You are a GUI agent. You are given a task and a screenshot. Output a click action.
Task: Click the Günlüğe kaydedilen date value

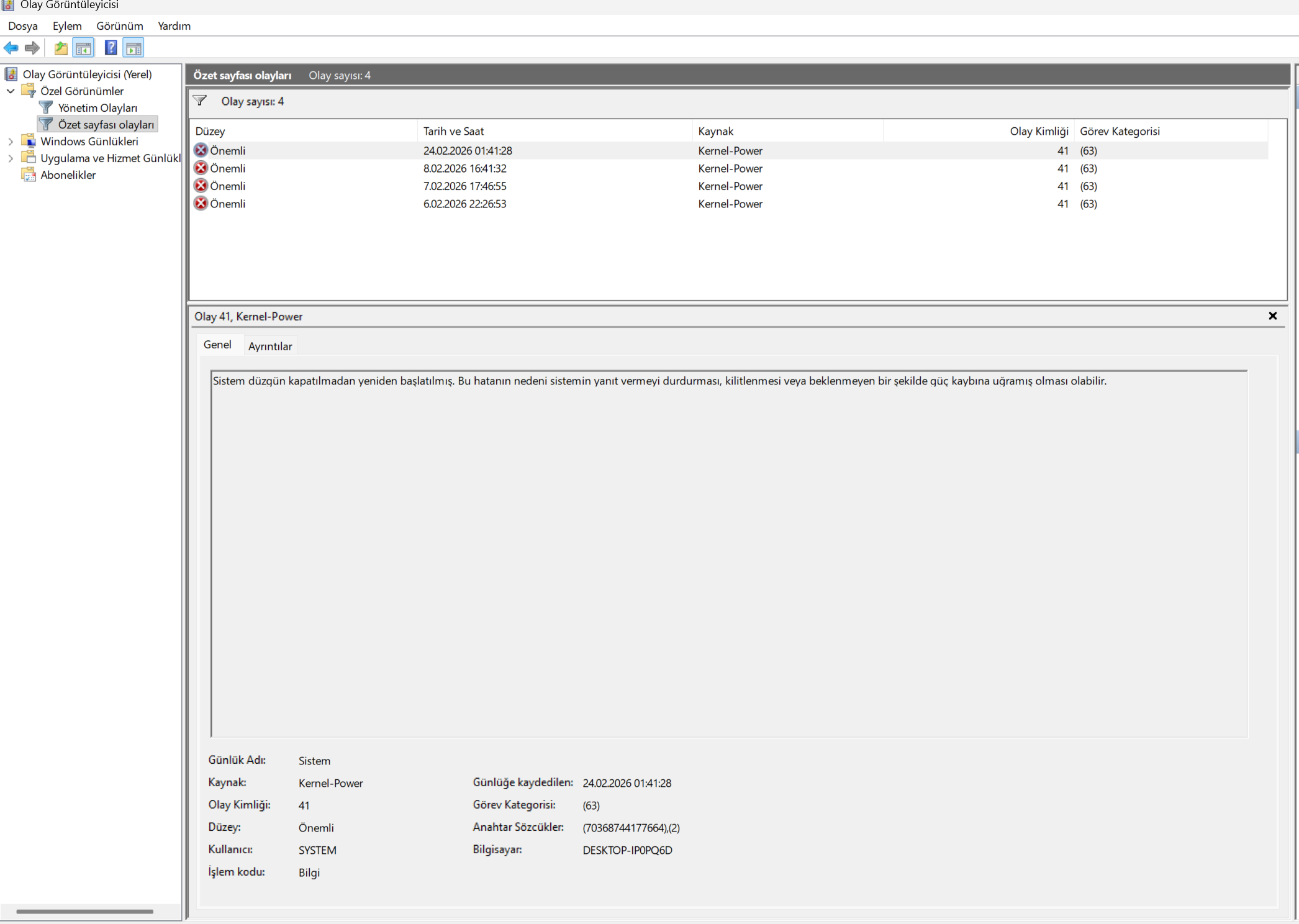pyautogui.click(x=627, y=783)
